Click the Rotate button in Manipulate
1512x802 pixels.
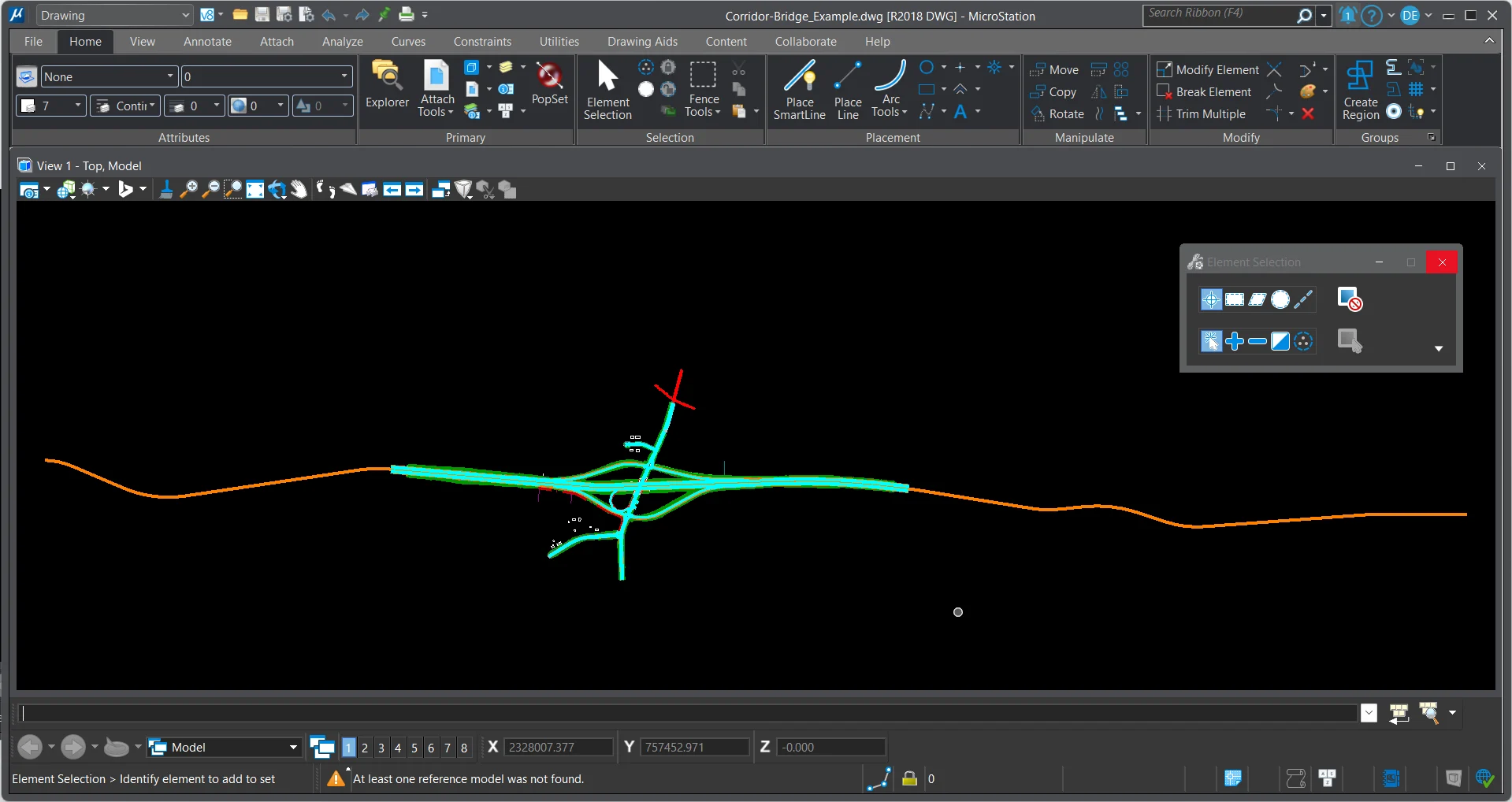point(1057,114)
